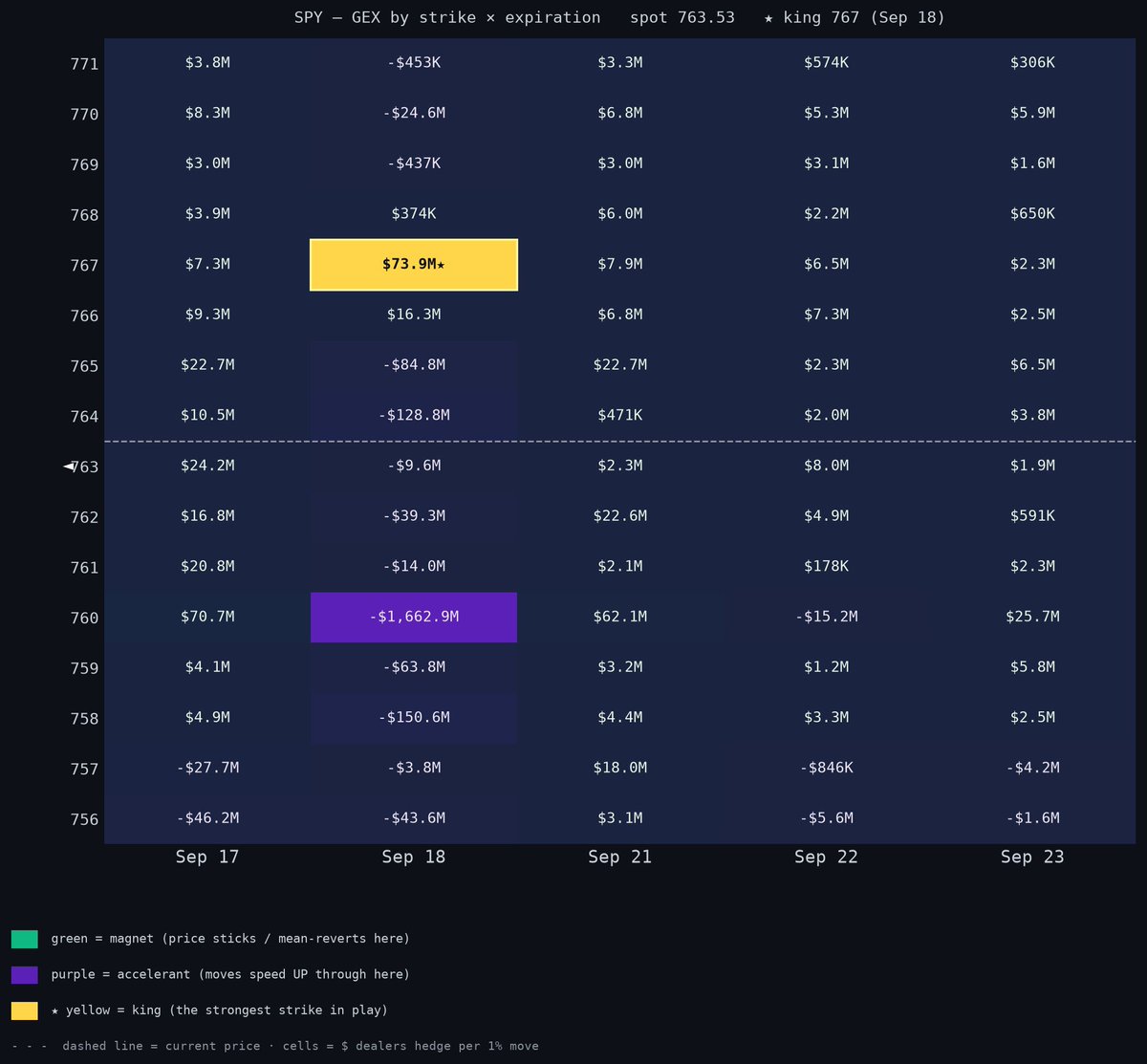This screenshot has width=1147, height=1064.
Task: Click the $6.5M cell at strike 765
Action: (x=1032, y=365)
